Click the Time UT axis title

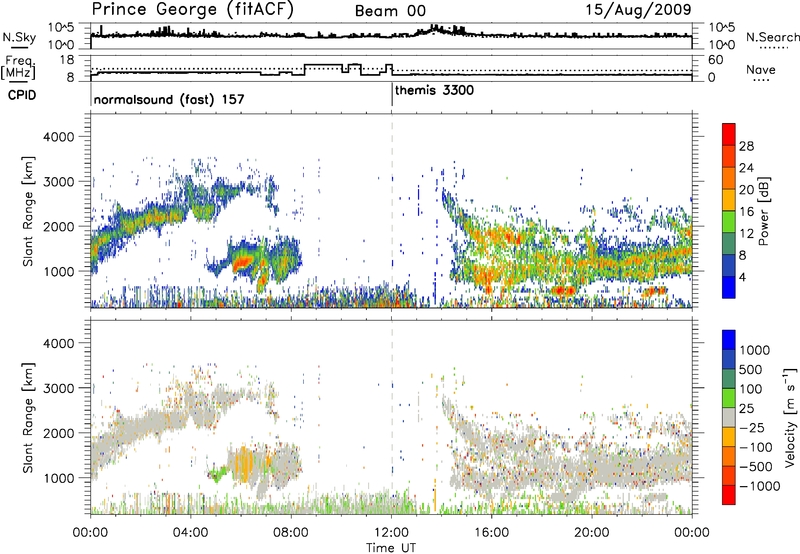(x=391, y=548)
